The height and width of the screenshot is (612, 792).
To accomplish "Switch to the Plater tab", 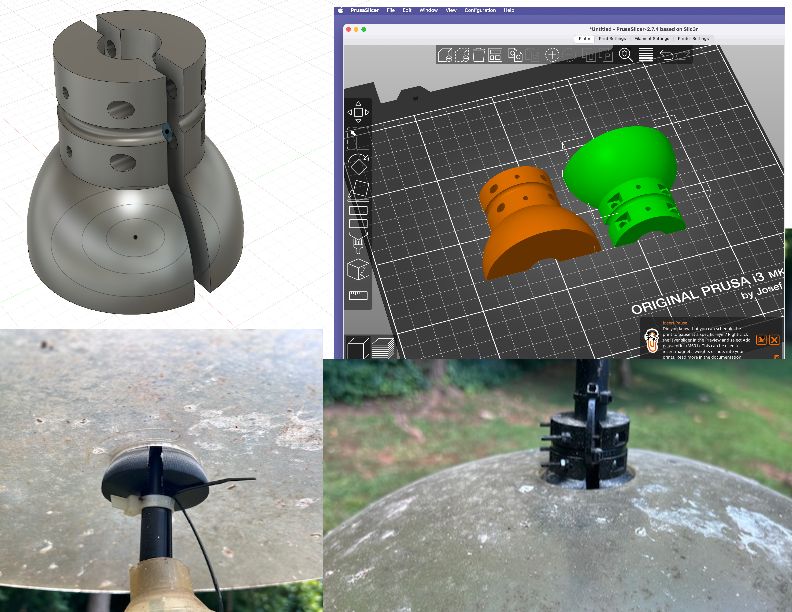I will coord(584,38).
